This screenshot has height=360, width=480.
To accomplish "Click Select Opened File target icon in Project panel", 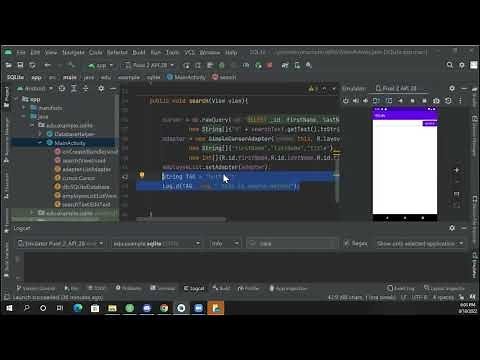I will [62, 89].
